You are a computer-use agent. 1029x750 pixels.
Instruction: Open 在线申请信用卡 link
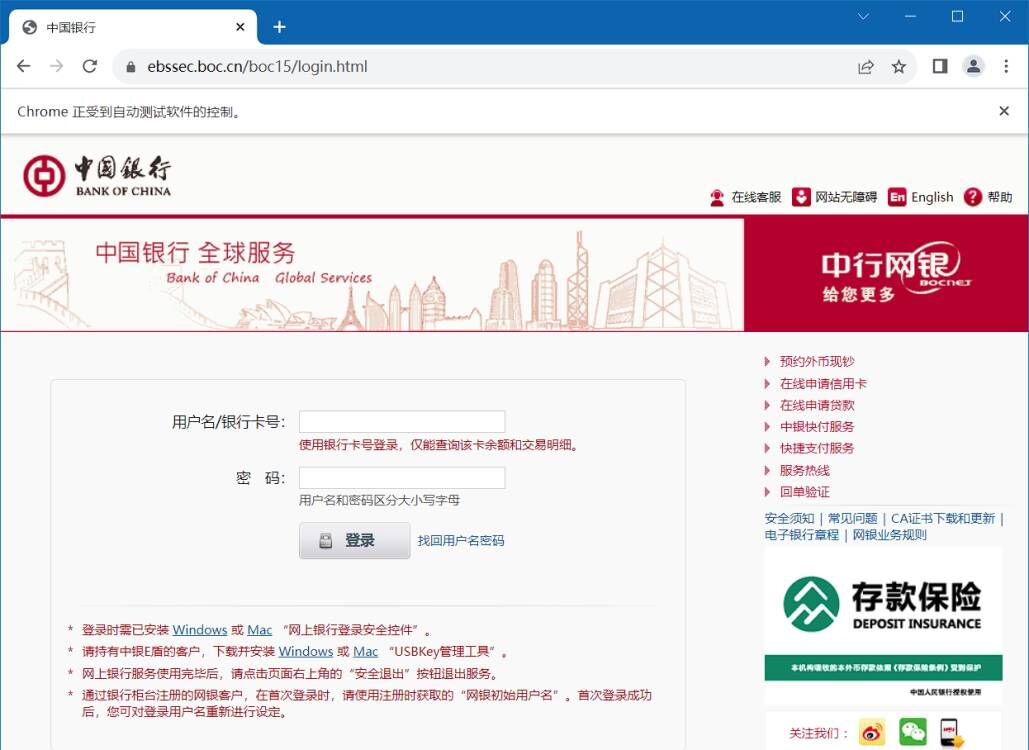click(x=823, y=384)
